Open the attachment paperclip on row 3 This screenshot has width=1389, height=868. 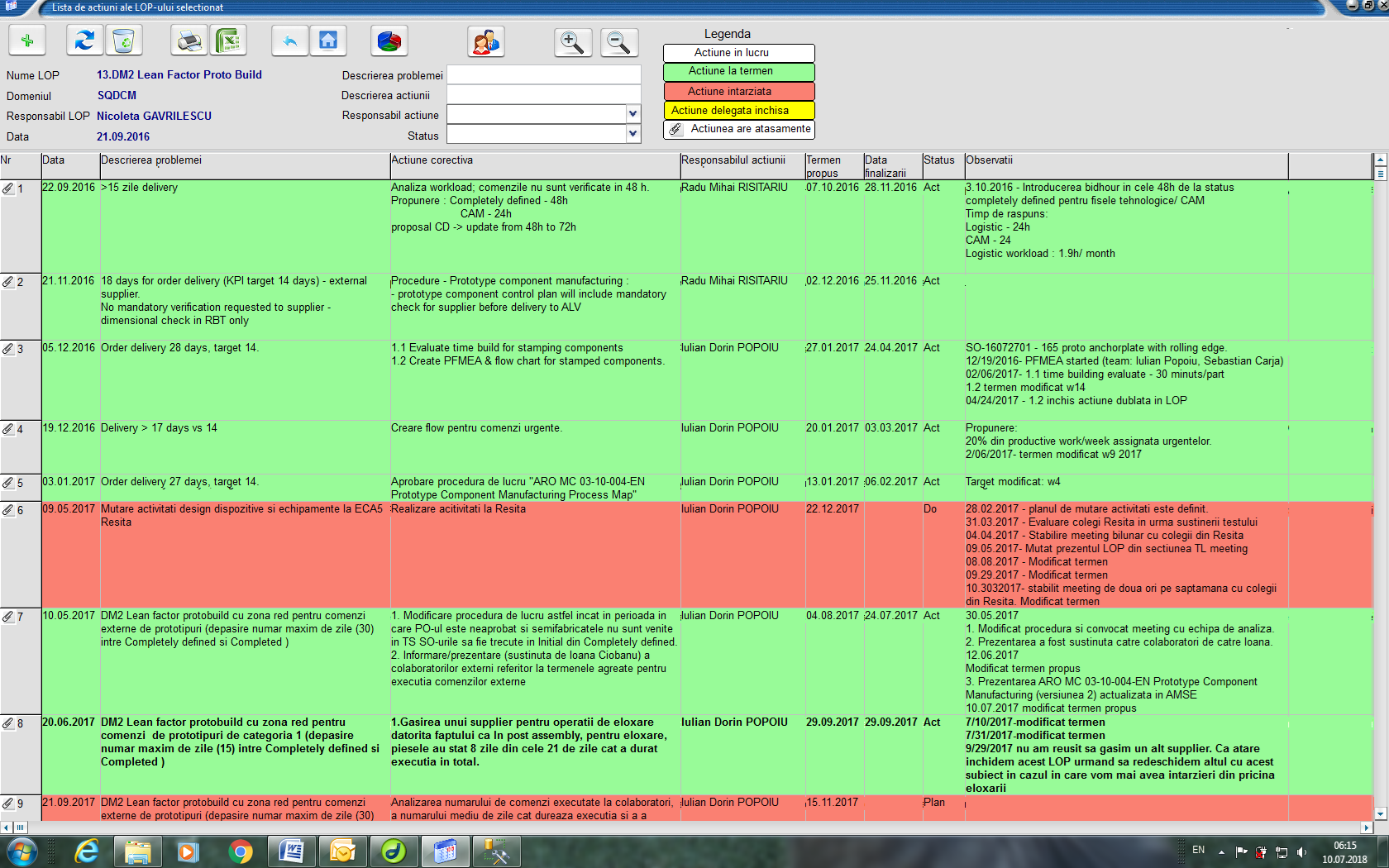(7, 349)
